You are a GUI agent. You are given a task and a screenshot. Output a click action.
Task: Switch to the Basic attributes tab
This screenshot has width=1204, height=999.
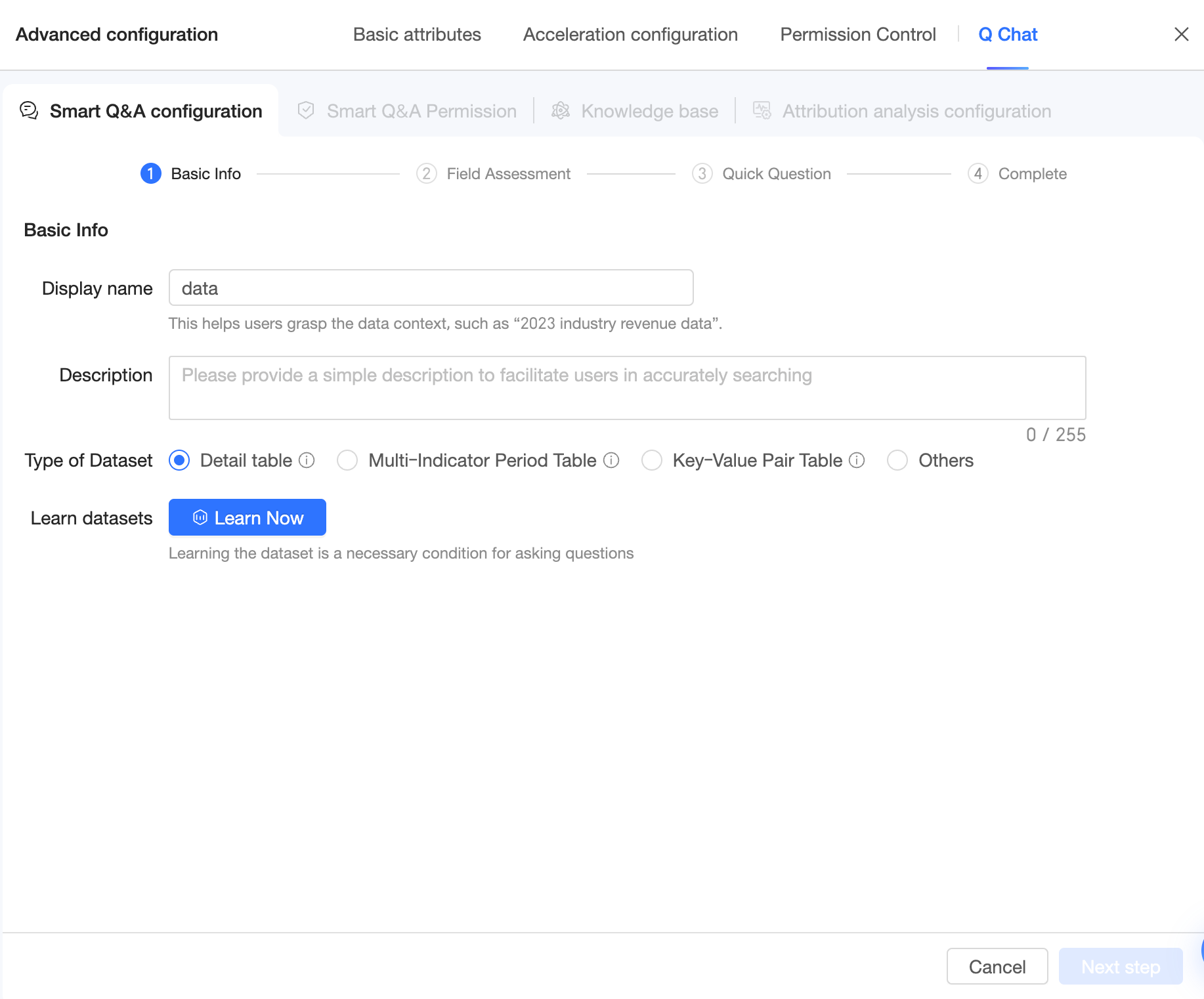[x=417, y=34]
